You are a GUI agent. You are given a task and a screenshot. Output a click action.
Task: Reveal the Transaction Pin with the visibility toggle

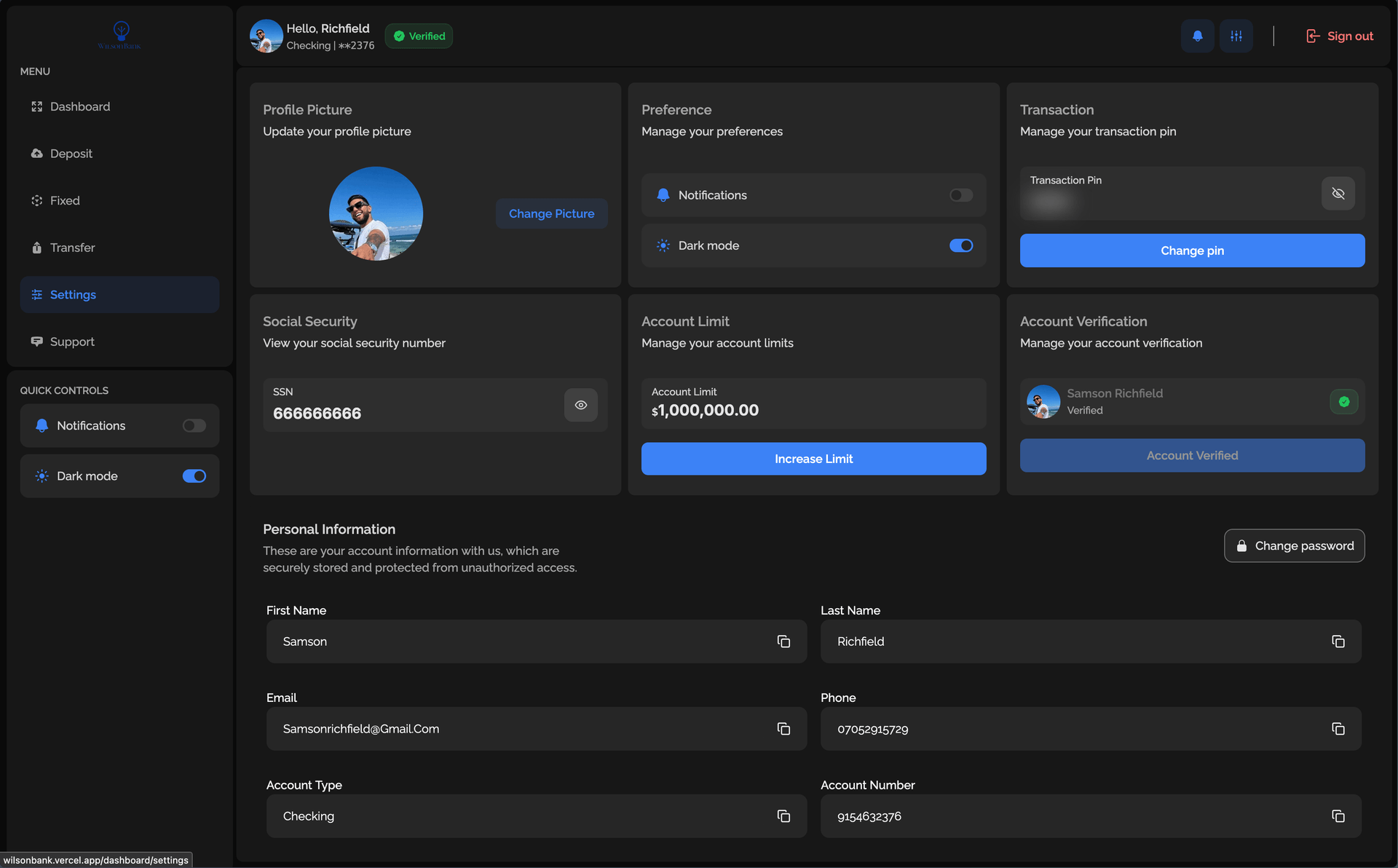tap(1338, 193)
